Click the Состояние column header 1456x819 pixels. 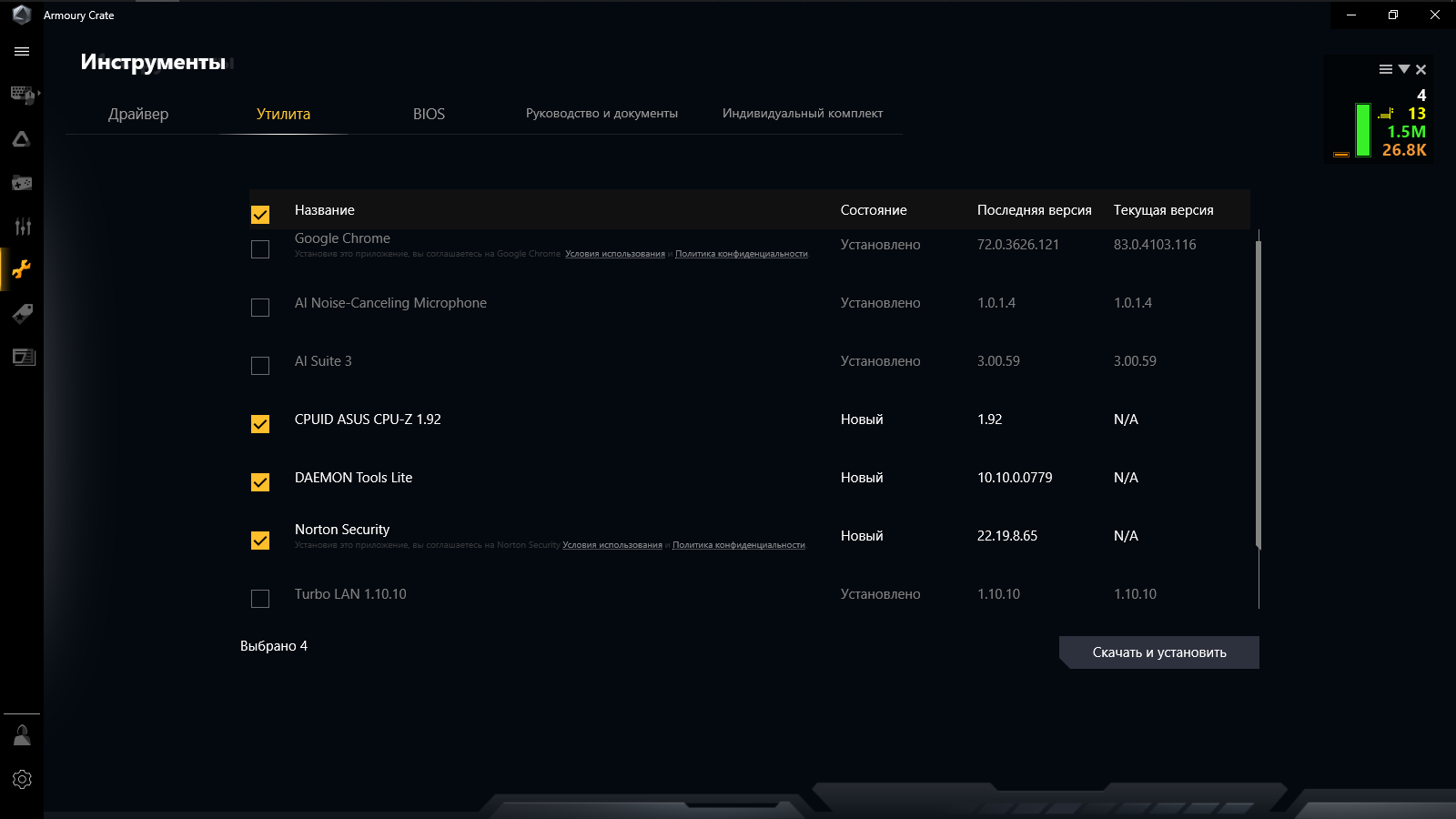874,210
